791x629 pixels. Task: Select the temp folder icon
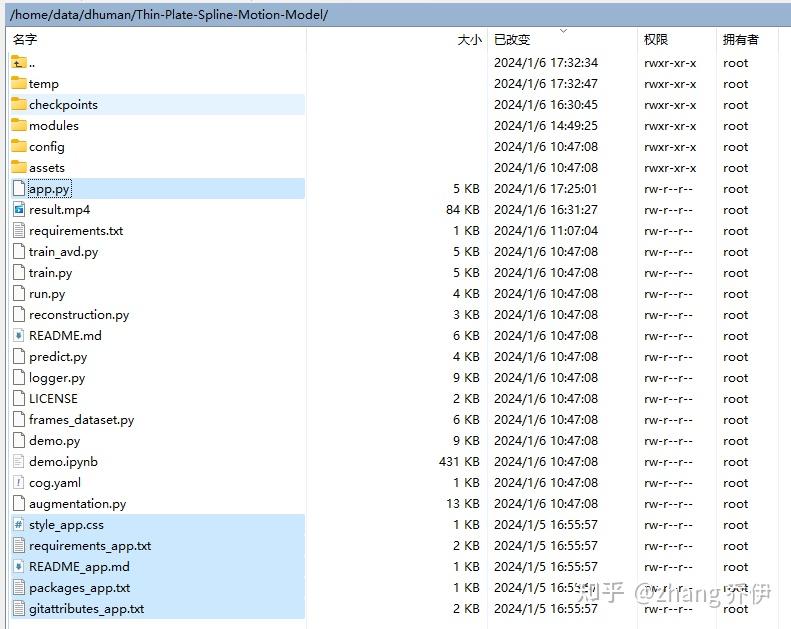coord(19,84)
